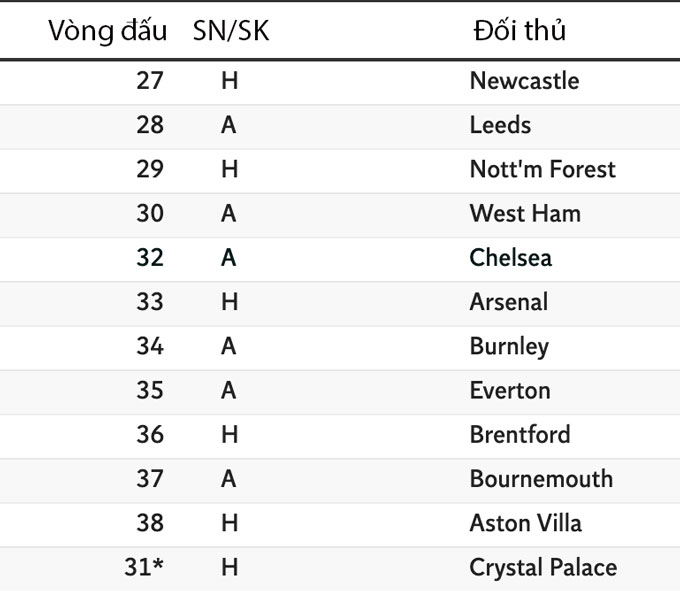Image resolution: width=680 pixels, height=591 pixels.
Task: Click the Bournemouth fixture name
Action: [x=541, y=478]
